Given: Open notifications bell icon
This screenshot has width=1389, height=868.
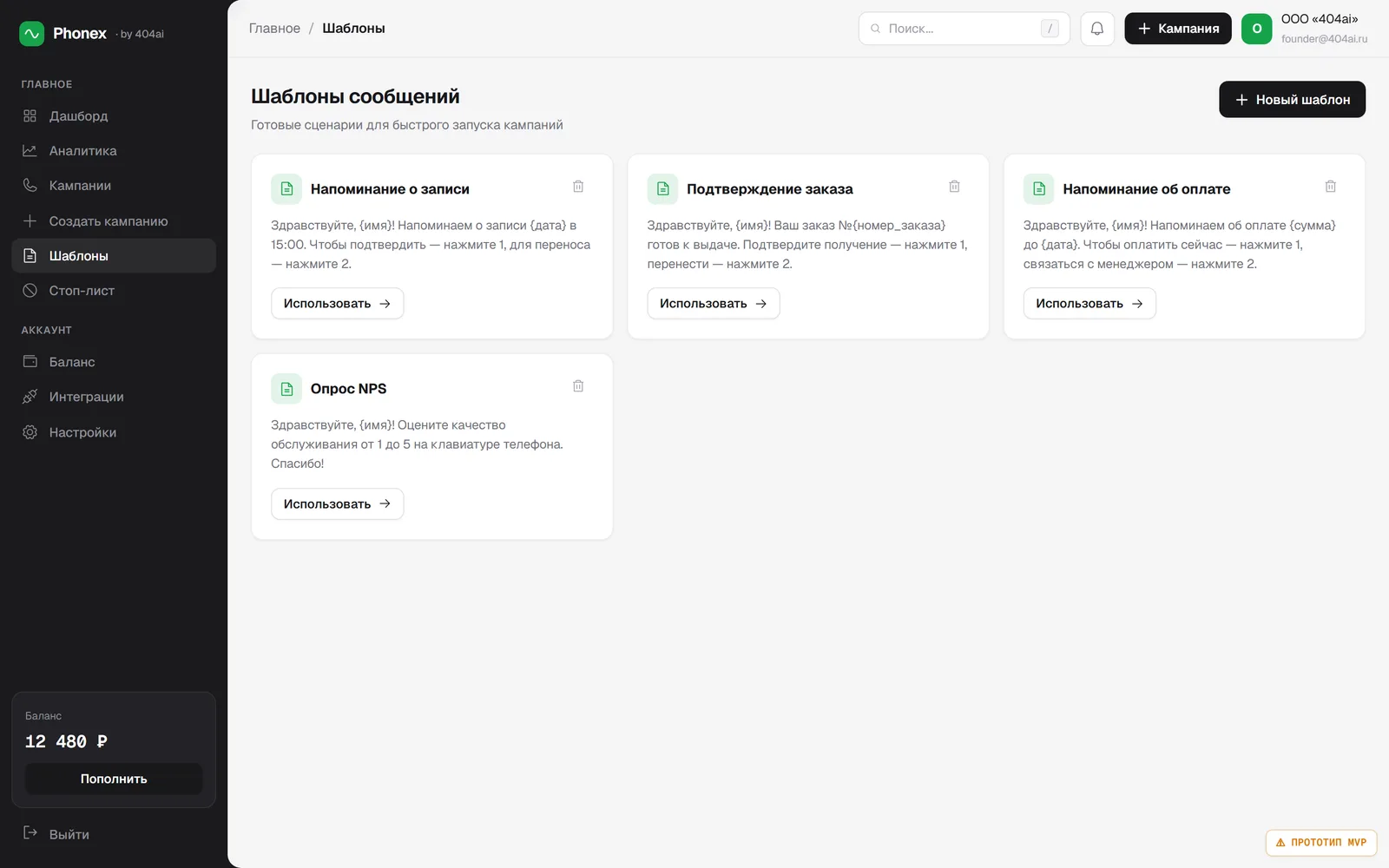Looking at the screenshot, I should 1097,29.
